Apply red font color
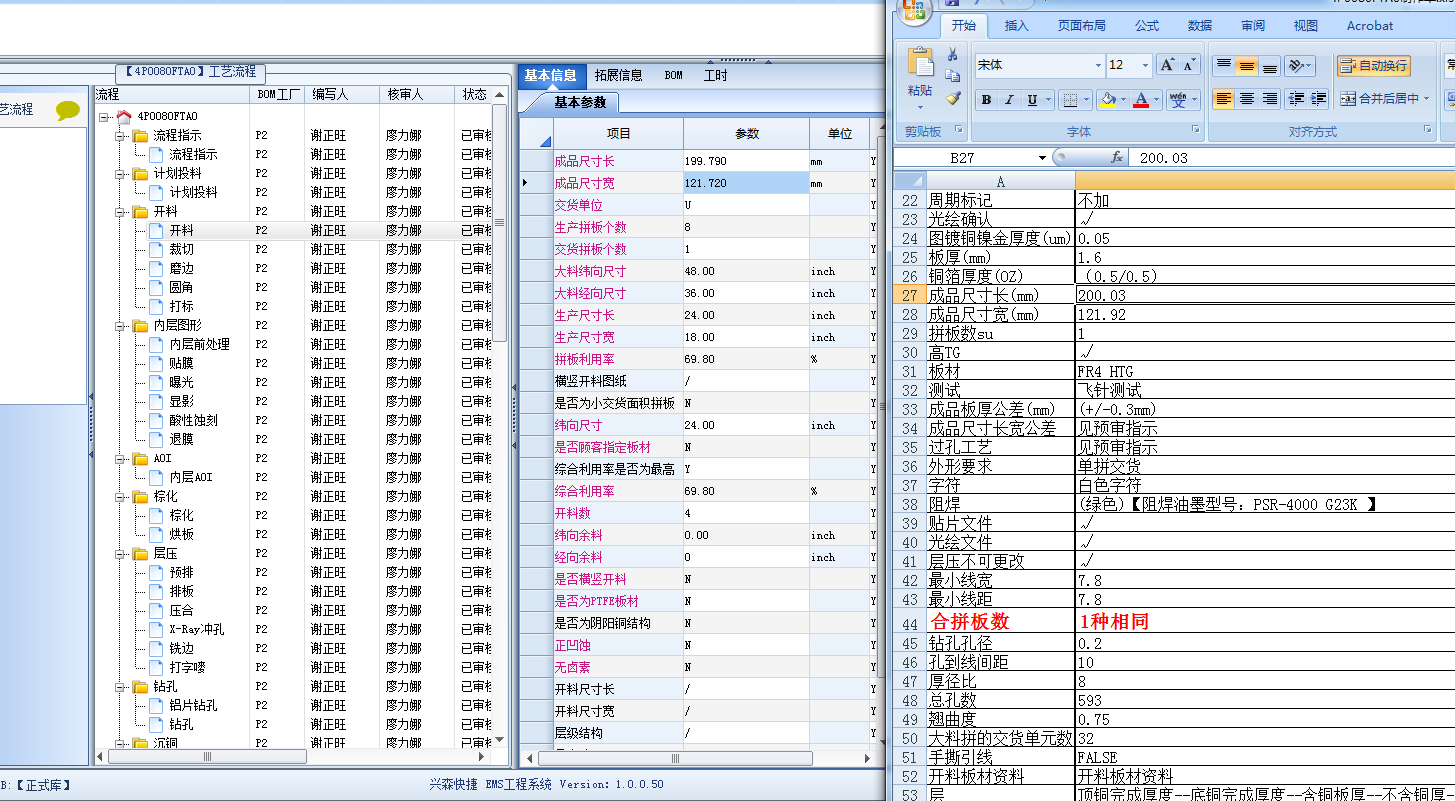This screenshot has width=1455, height=801. pos(1141,99)
